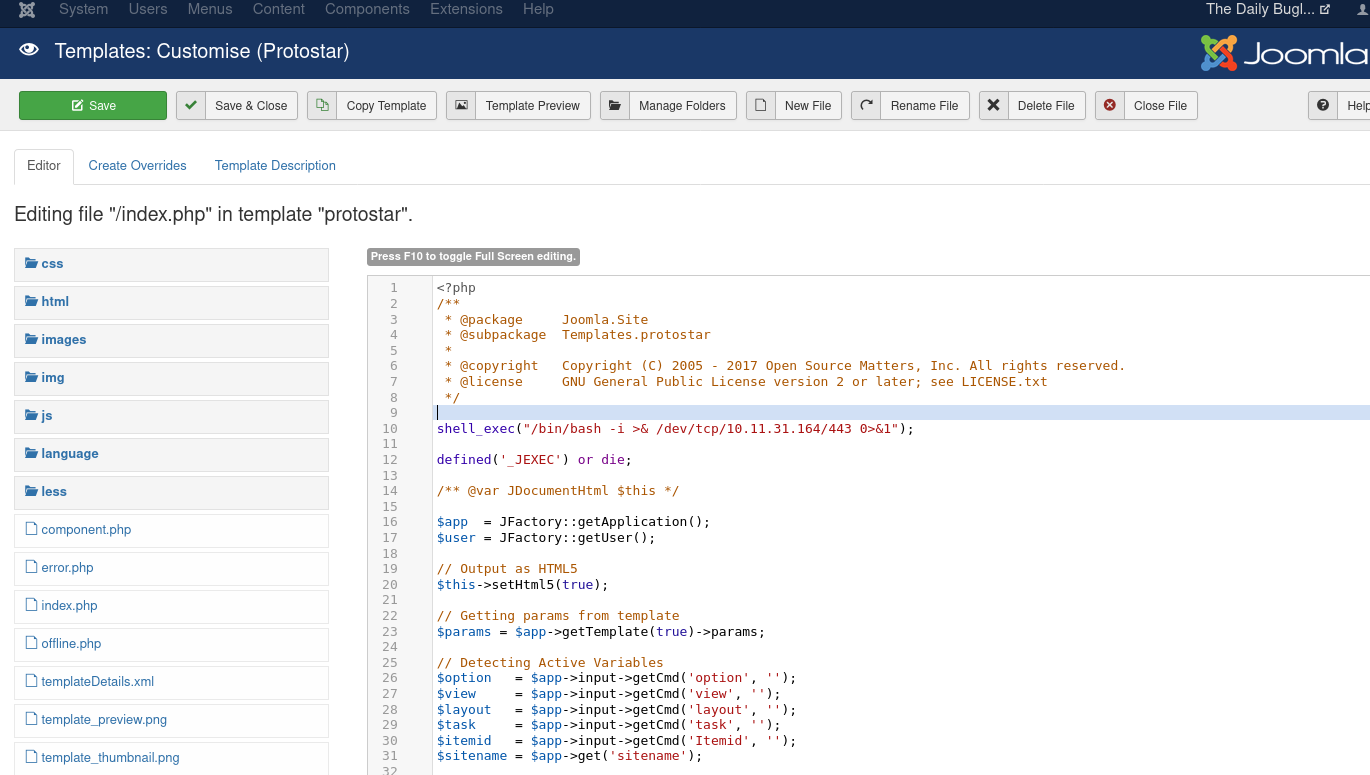This screenshot has width=1370, height=775.
Task: Expand the js folder
Action: pyautogui.click(x=171, y=416)
